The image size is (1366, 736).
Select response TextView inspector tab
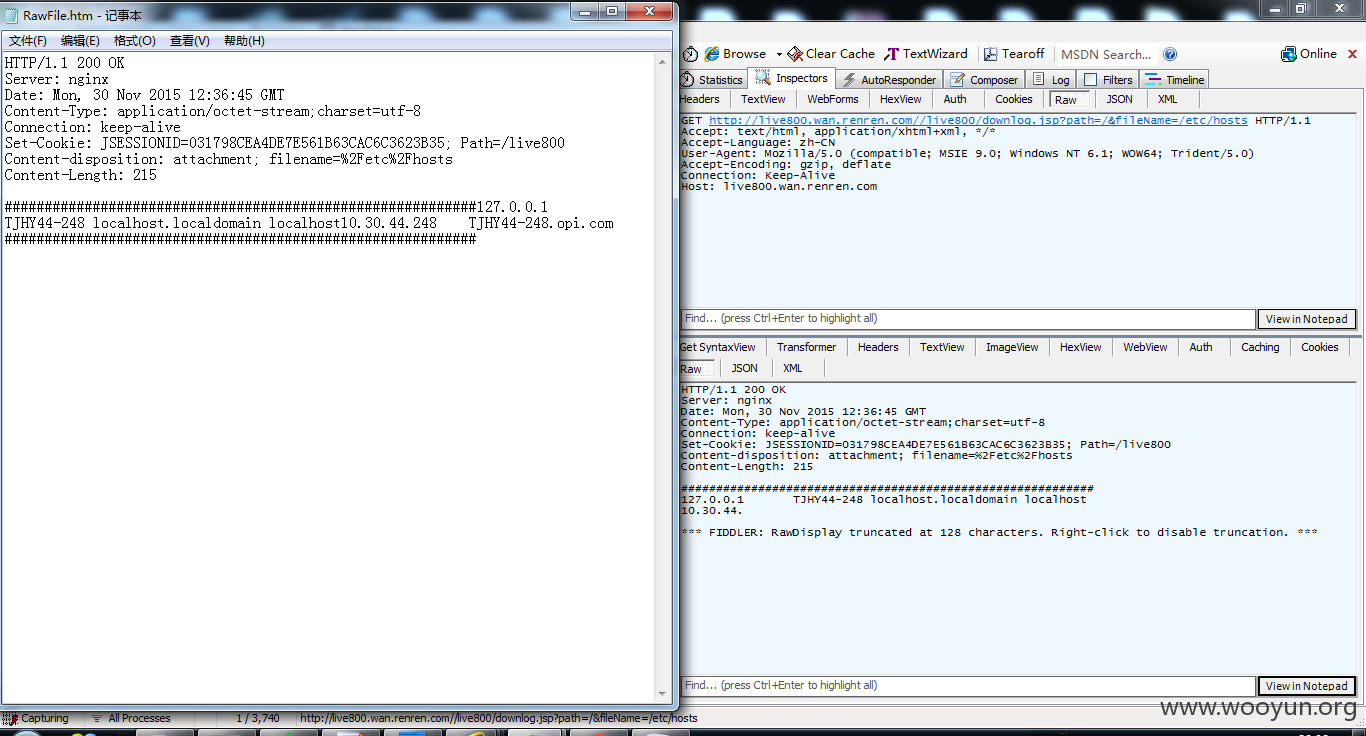942,347
